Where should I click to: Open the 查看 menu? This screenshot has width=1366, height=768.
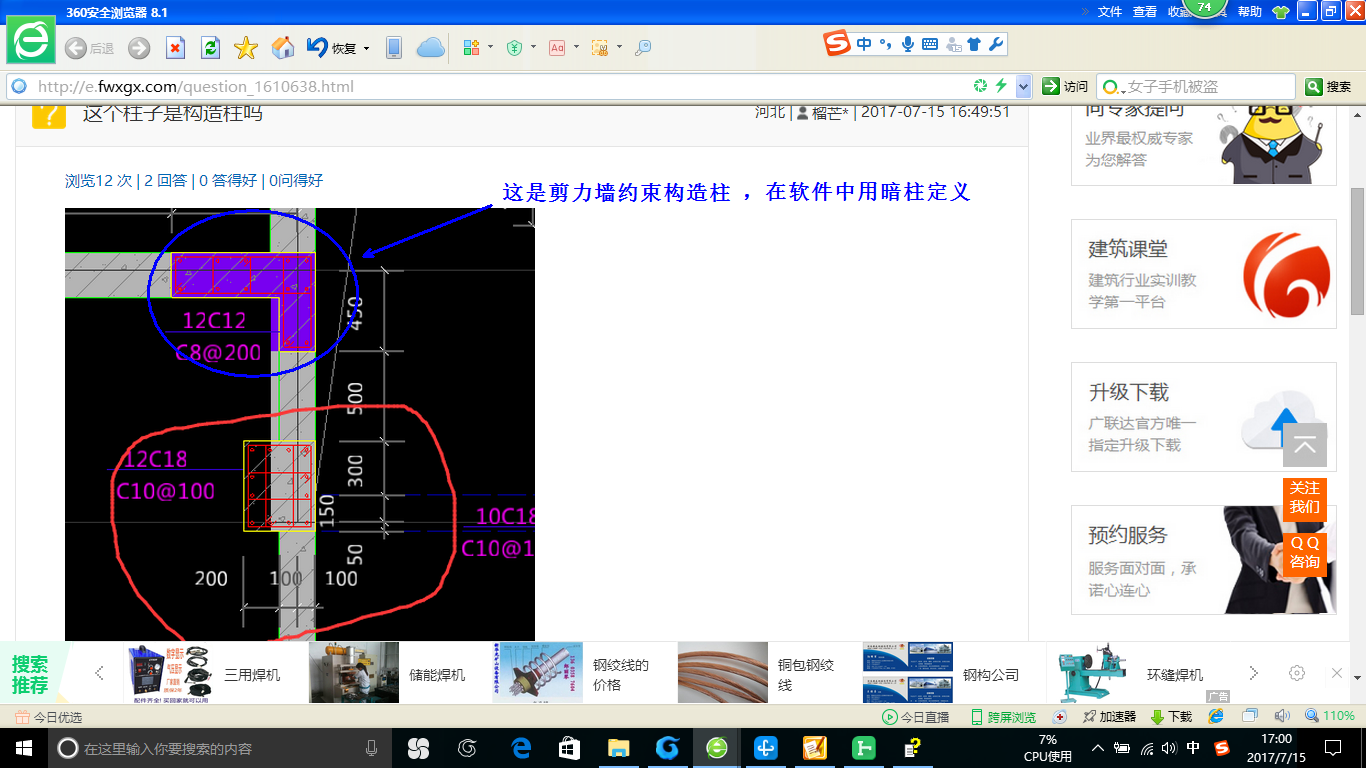(x=1145, y=12)
